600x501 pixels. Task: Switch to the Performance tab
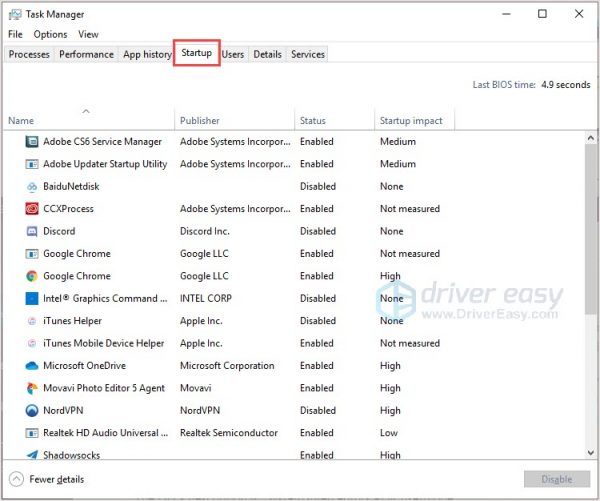pos(86,54)
